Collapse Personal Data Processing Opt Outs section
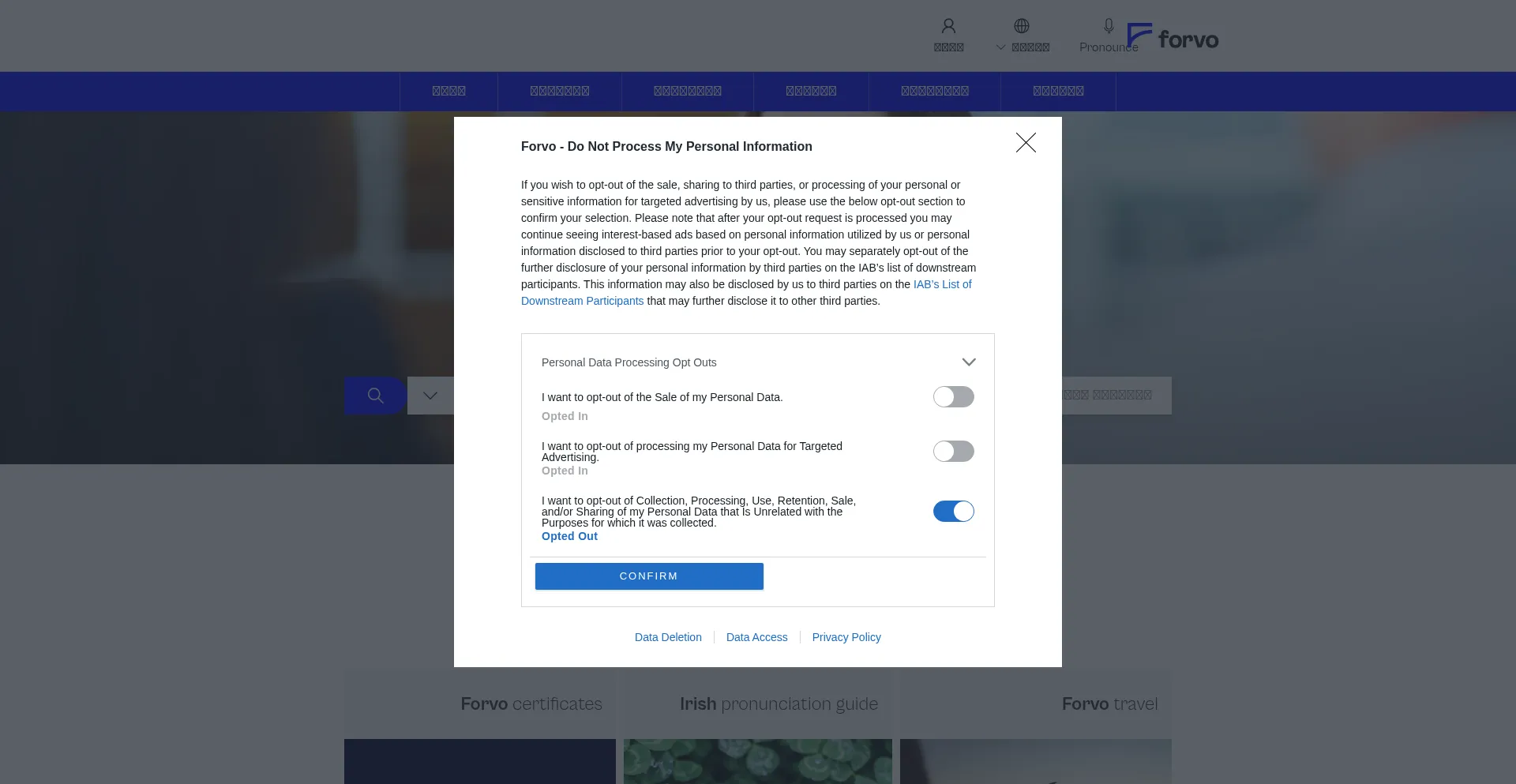The height and width of the screenshot is (784, 1516). pyautogui.click(x=969, y=362)
